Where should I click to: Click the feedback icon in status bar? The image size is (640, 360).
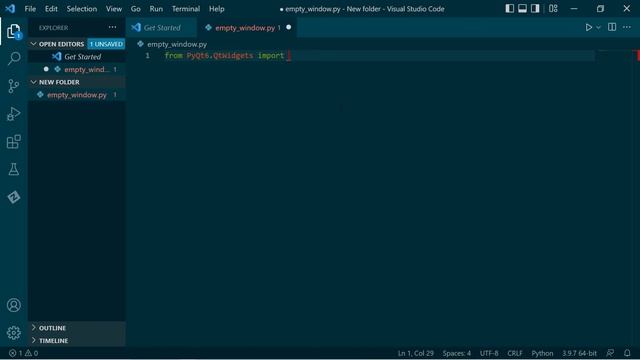click(x=610, y=353)
